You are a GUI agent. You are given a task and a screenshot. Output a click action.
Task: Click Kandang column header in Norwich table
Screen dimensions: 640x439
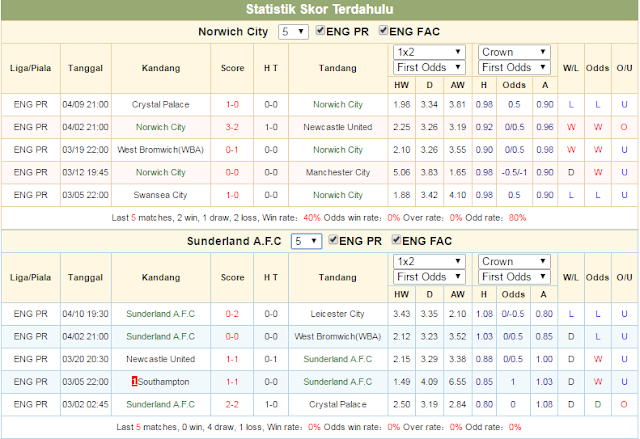161,68
